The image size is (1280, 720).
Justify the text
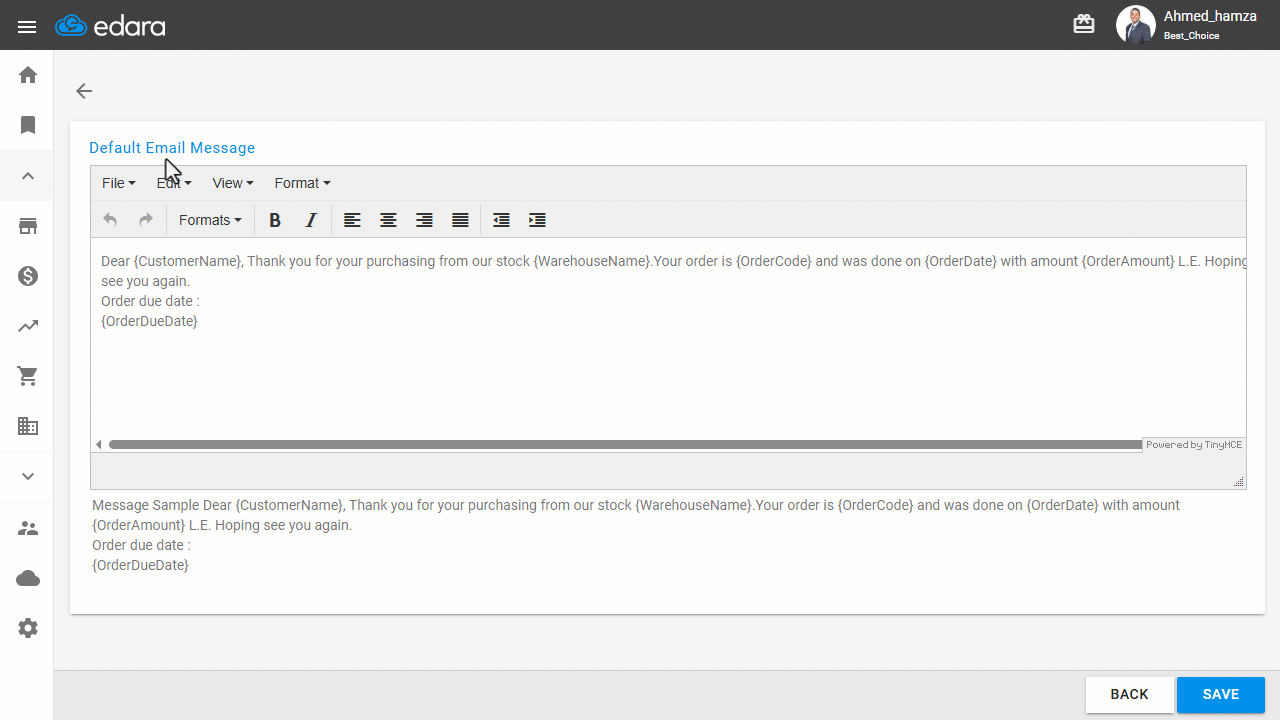tap(460, 220)
